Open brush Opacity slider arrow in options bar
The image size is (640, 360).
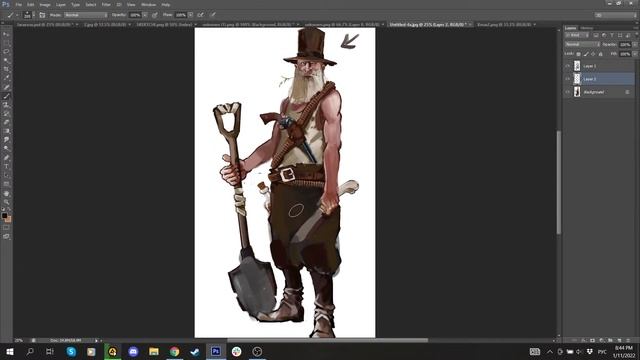coord(145,15)
